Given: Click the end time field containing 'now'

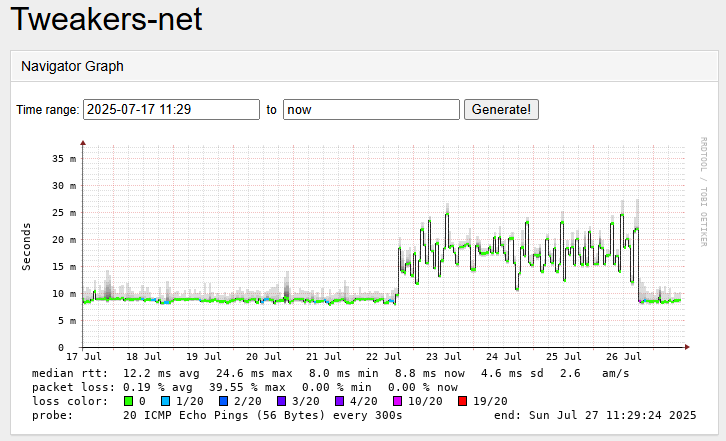Looking at the screenshot, I should (371, 109).
